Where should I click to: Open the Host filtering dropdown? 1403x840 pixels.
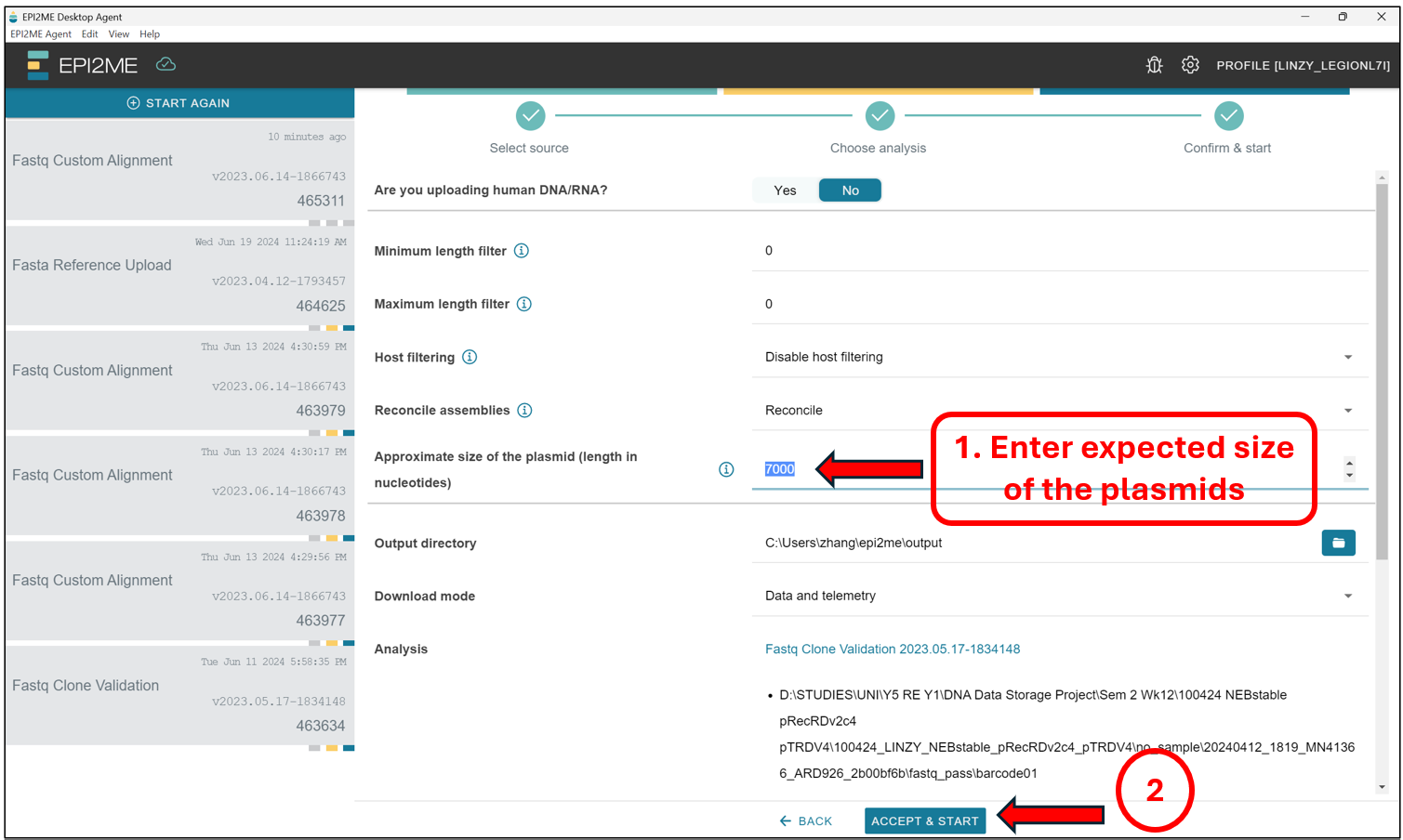(x=1060, y=357)
